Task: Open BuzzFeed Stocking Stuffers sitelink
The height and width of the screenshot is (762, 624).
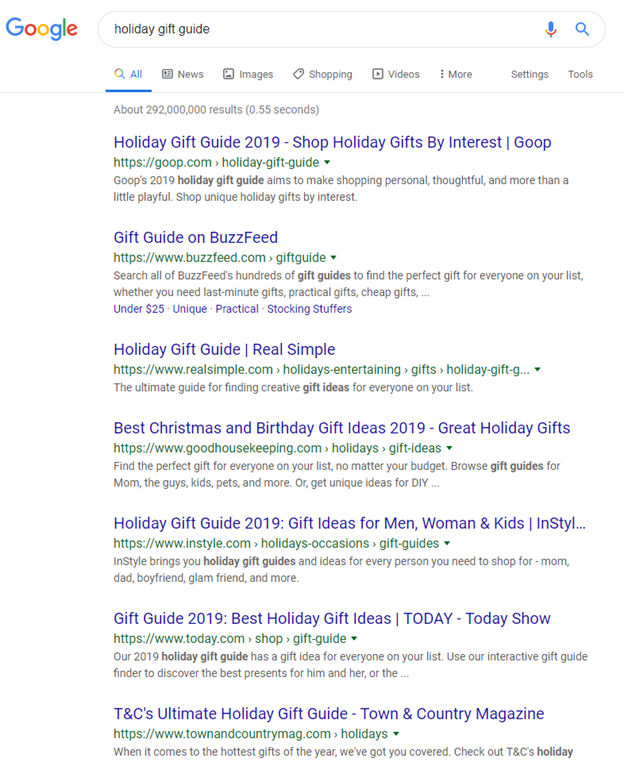Action: tap(310, 309)
